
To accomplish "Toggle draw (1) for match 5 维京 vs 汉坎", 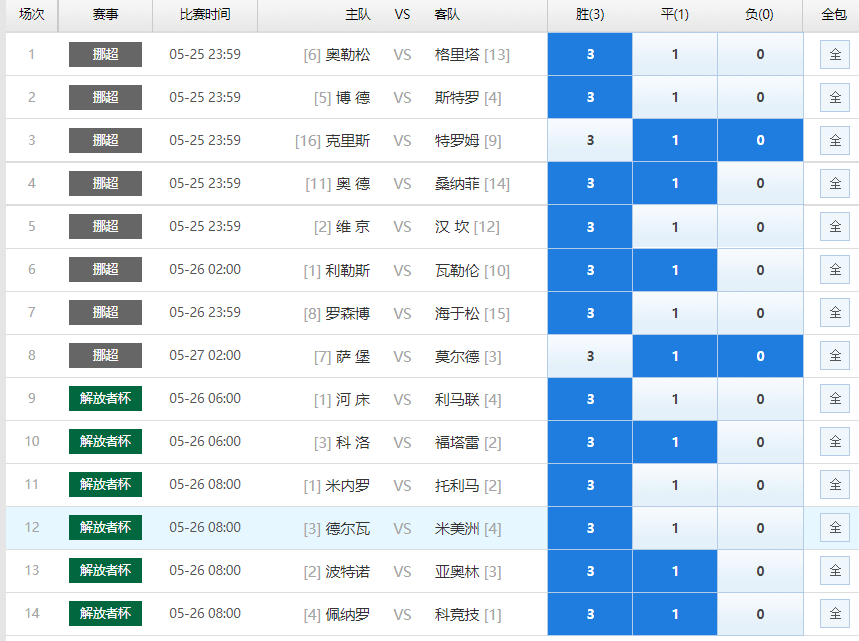I will click(675, 227).
